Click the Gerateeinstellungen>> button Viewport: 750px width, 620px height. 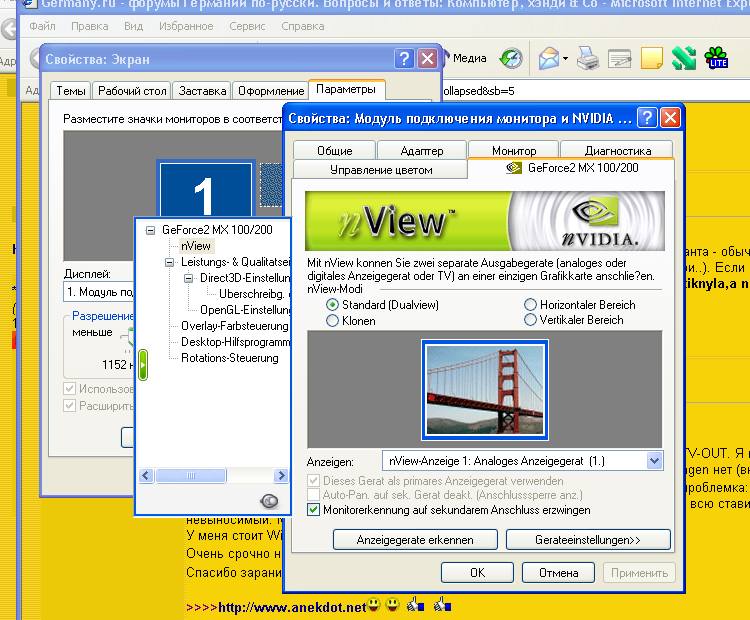click(588, 540)
